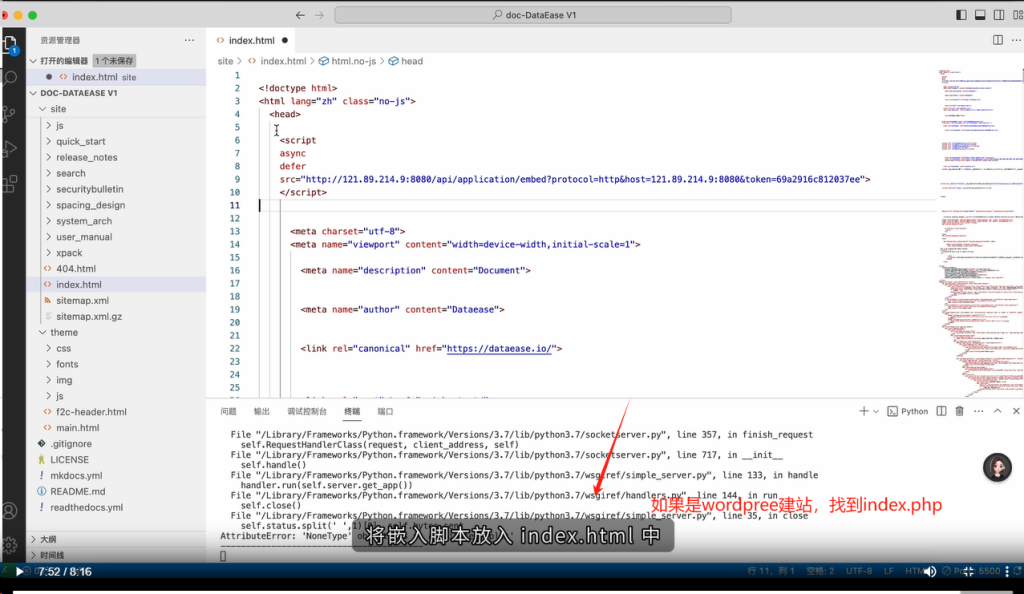Open the .gitignore file
The height and width of the screenshot is (594, 1024).
(71, 444)
